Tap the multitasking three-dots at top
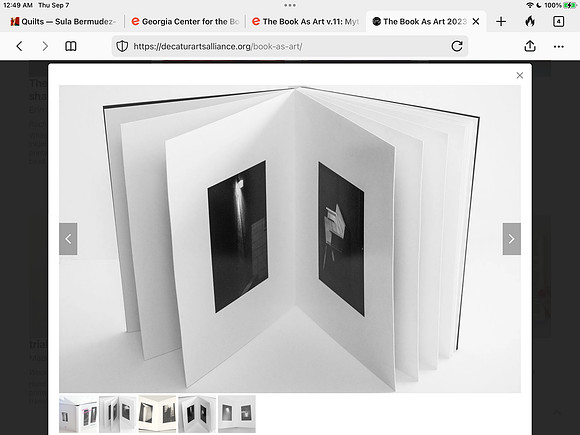The image size is (580, 435). 290,5
